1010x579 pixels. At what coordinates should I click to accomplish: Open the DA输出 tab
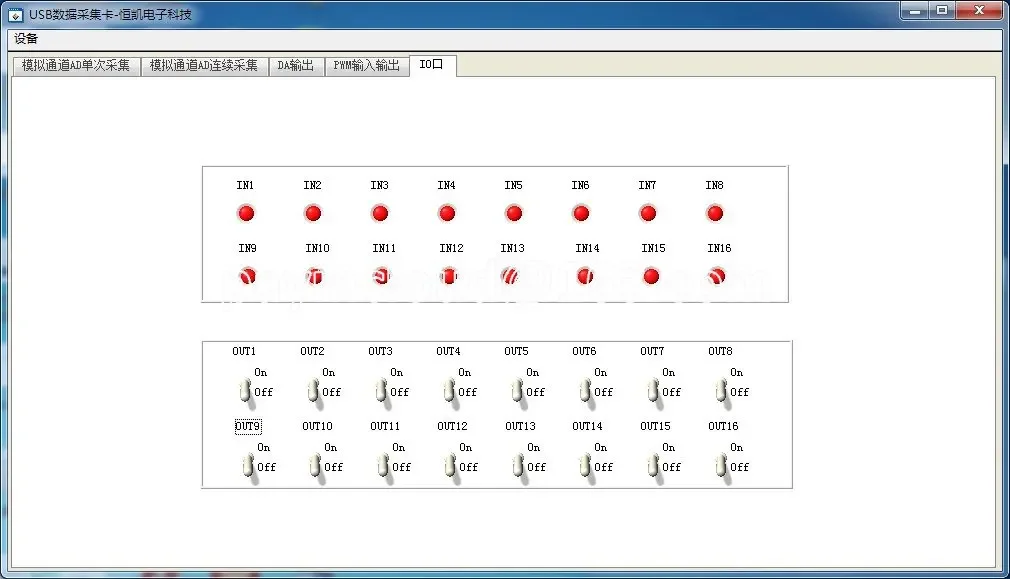click(296, 66)
